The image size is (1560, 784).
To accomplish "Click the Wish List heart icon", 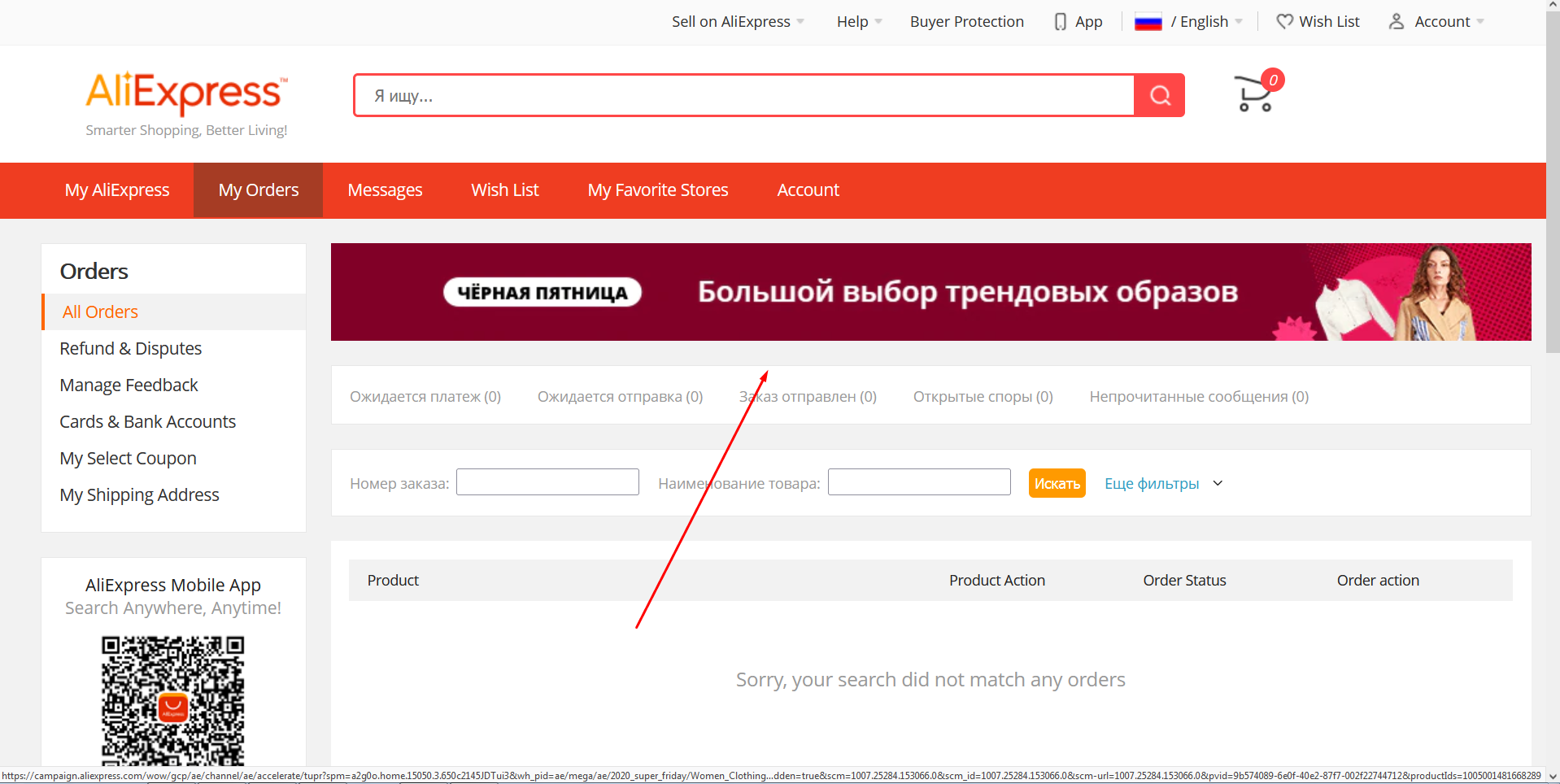I will point(1284,21).
